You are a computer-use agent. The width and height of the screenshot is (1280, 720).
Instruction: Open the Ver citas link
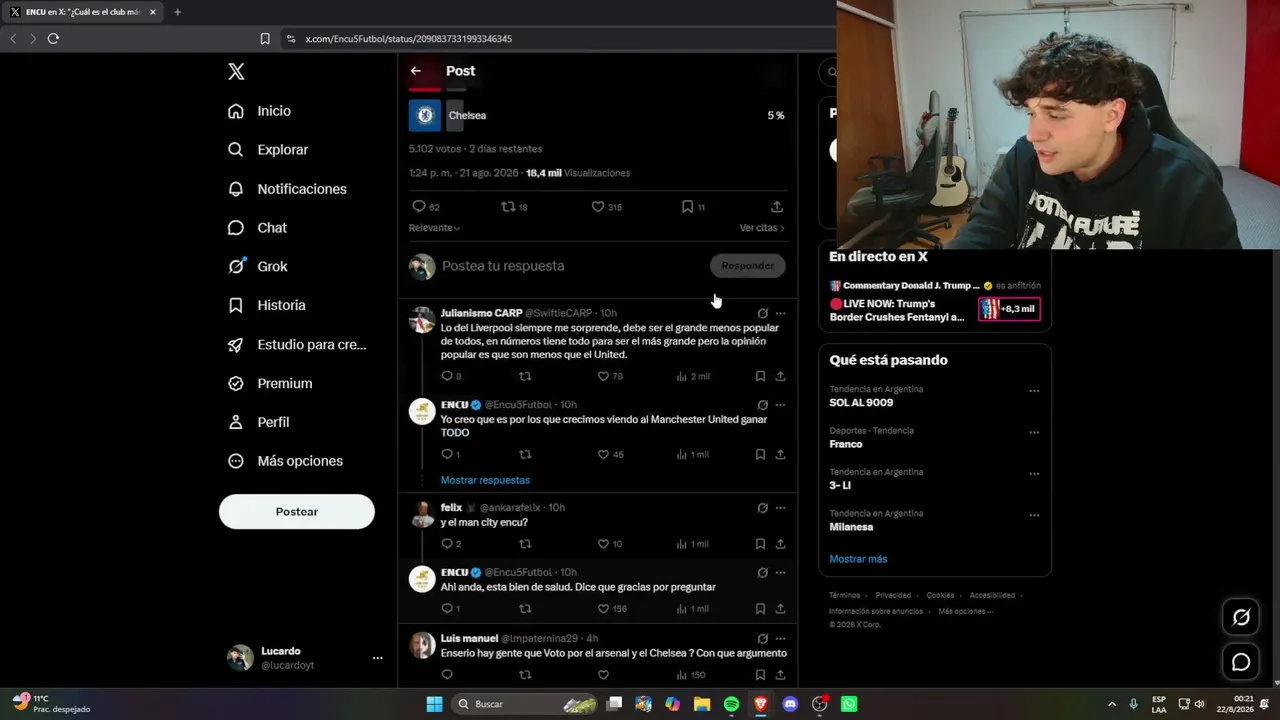(762, 228)
